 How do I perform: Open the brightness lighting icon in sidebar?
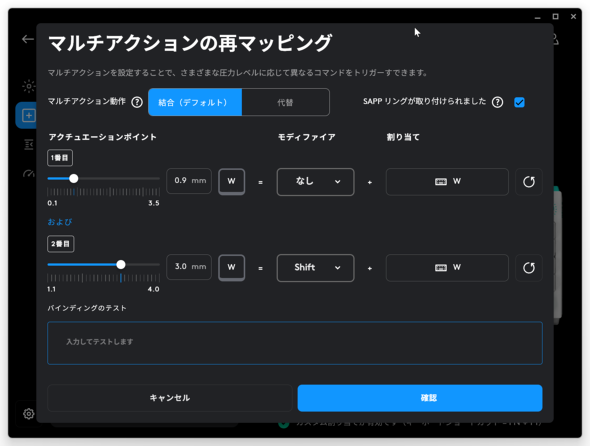(29, 86)
